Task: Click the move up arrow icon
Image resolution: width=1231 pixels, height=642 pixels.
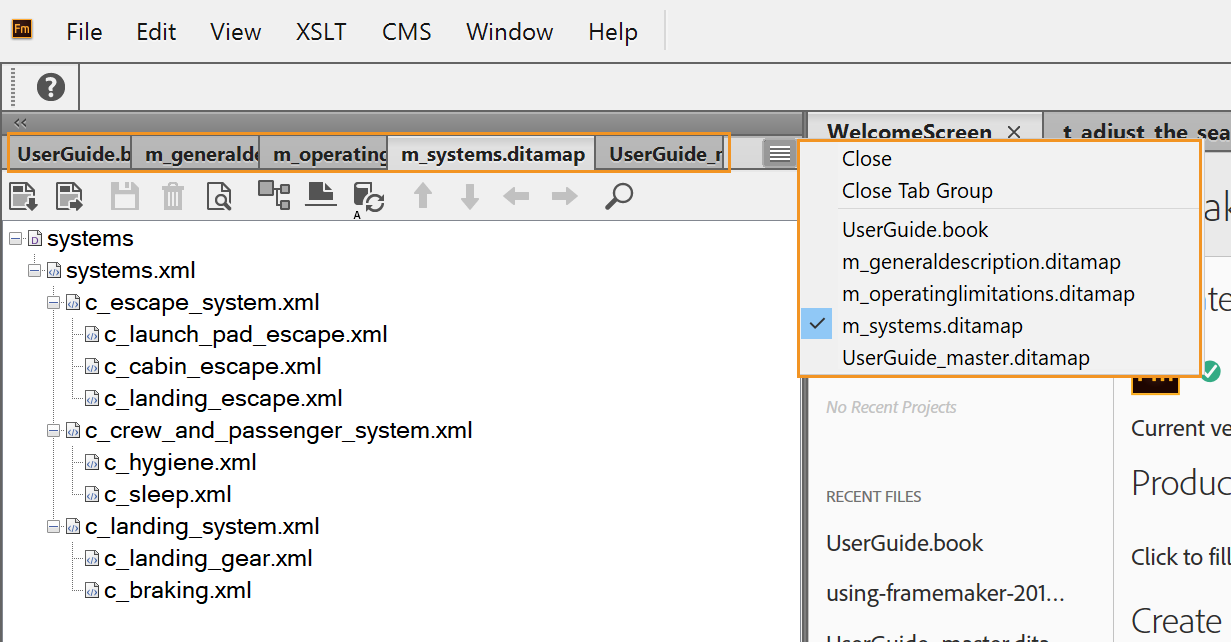Action: coord(423,196)
